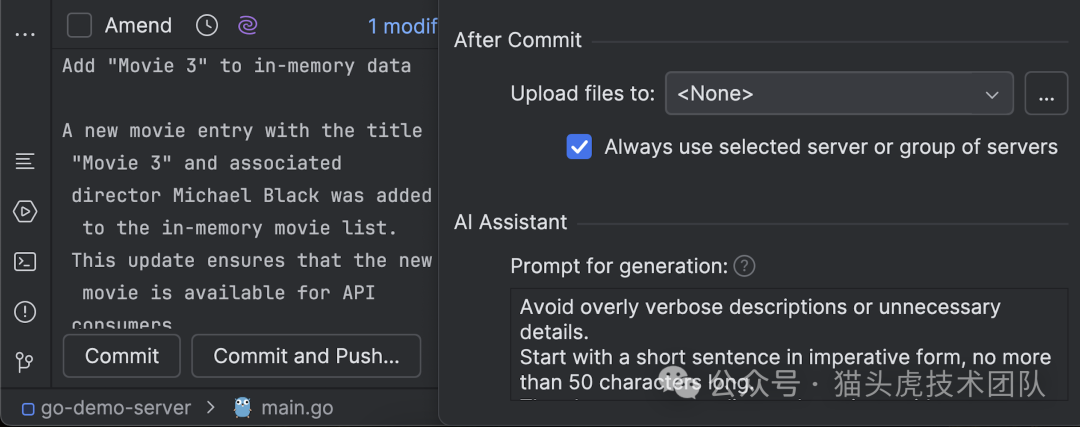1080x427 pixels.
Task: Focus the Prompt for generation text box
Action: point(788,344)
